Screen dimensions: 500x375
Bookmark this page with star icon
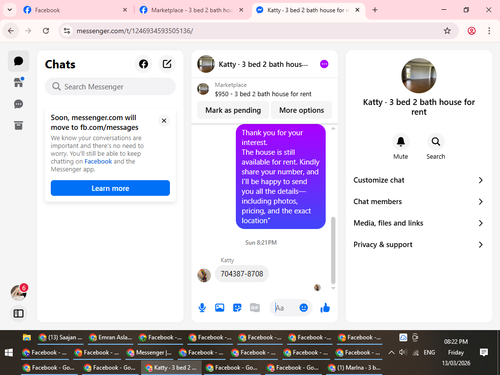click(447, 31)
